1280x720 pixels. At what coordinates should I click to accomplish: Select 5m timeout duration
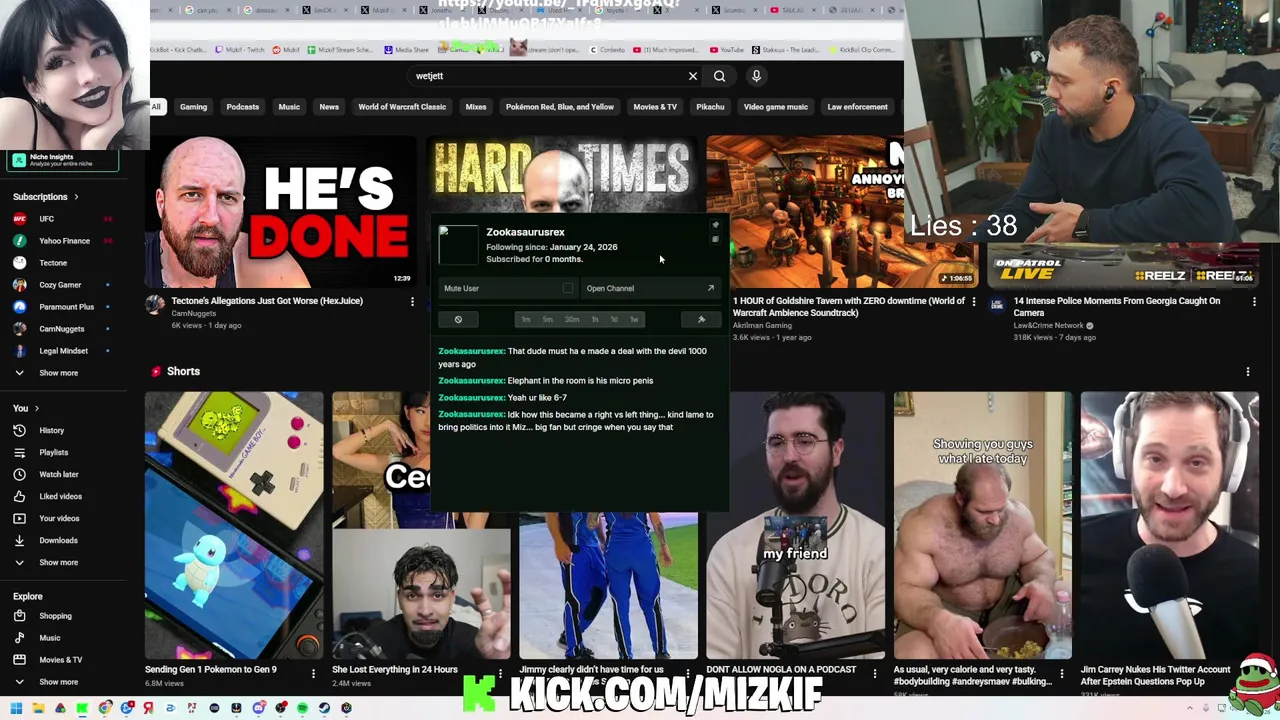pos(547,320)
